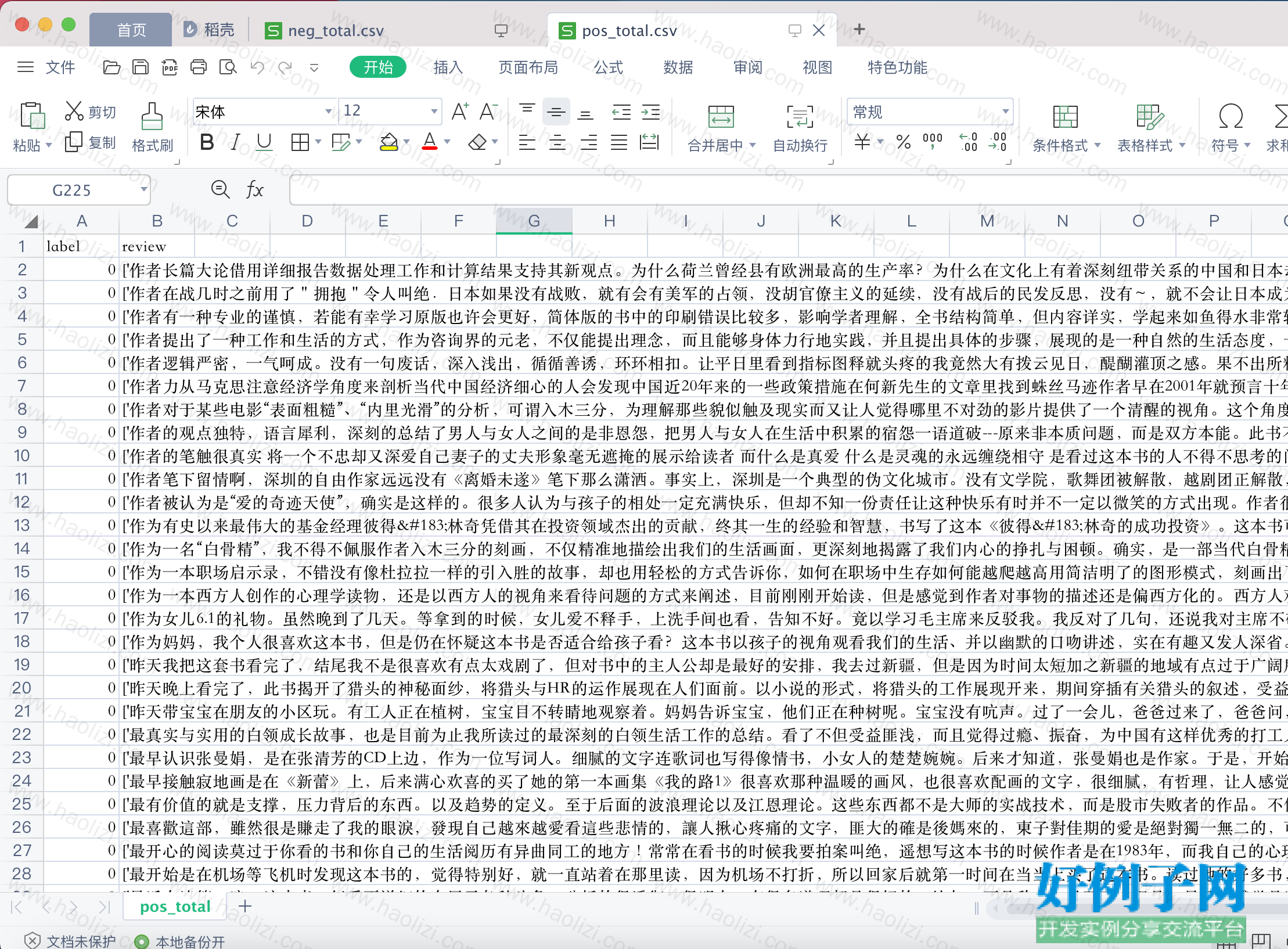Screen dimensions: 1288x949
Task: Apply percent style format
Action: (903, 142)
